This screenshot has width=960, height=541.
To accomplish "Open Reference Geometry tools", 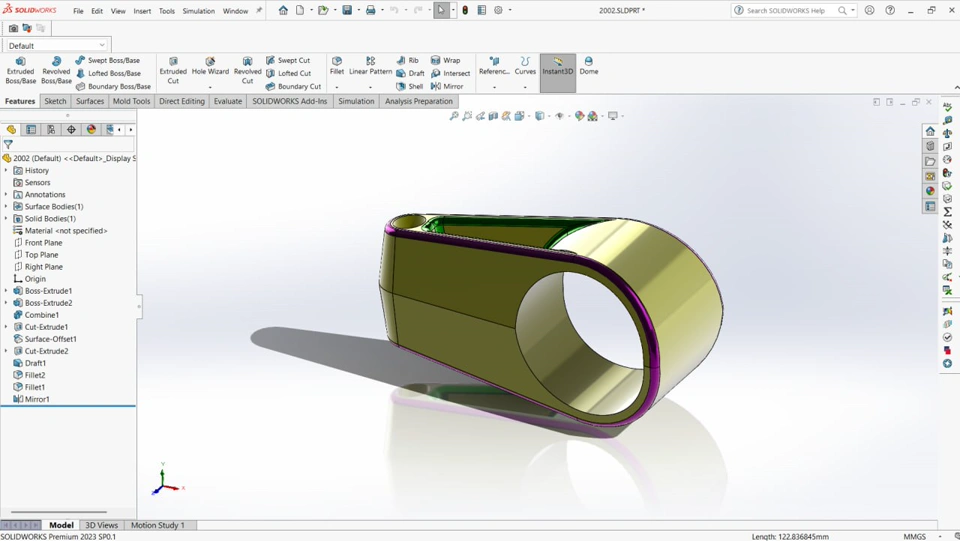I will coord(494,66).
